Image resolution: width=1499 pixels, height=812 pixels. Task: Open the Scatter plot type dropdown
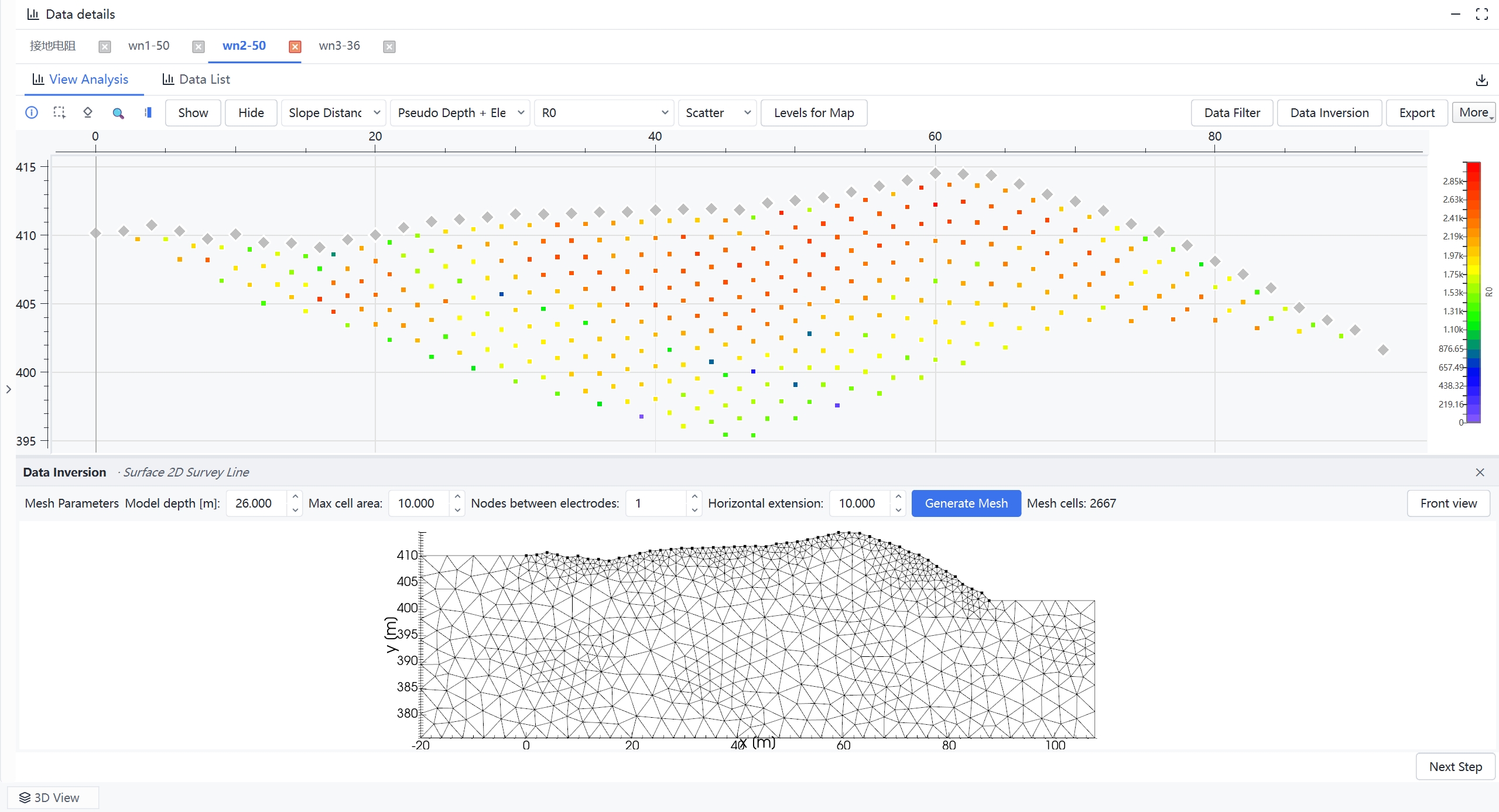pyautogui.click(x=717, y=112)
